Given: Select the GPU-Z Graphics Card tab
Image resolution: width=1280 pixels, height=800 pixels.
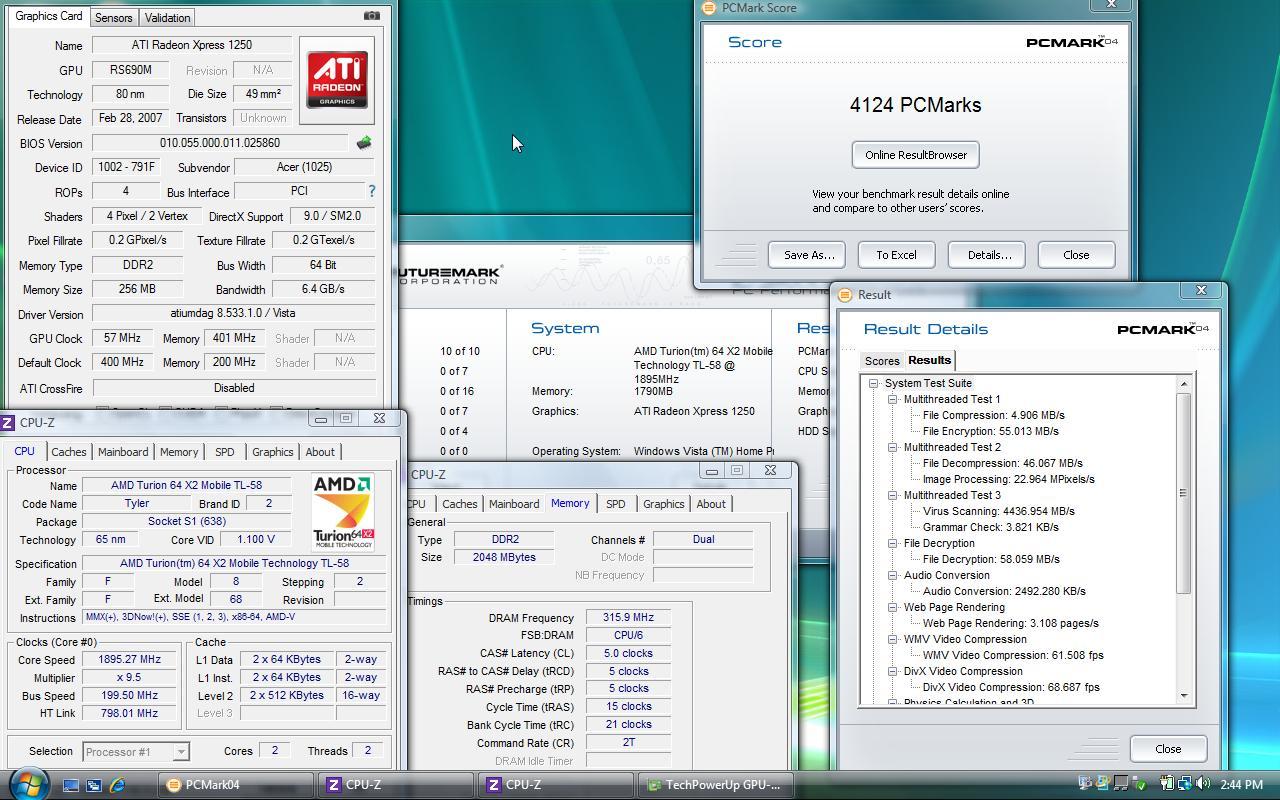Looking at the screenshot, I should (x=49, y=16).
